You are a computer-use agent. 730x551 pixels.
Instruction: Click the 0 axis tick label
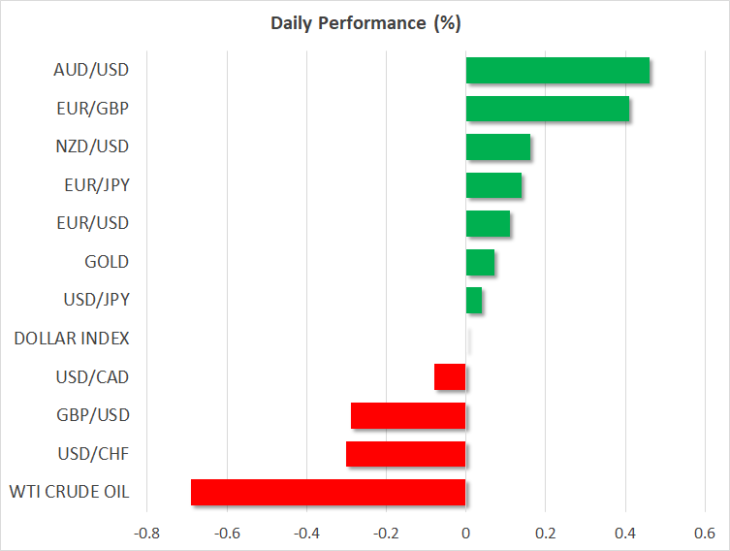(466, 533)
